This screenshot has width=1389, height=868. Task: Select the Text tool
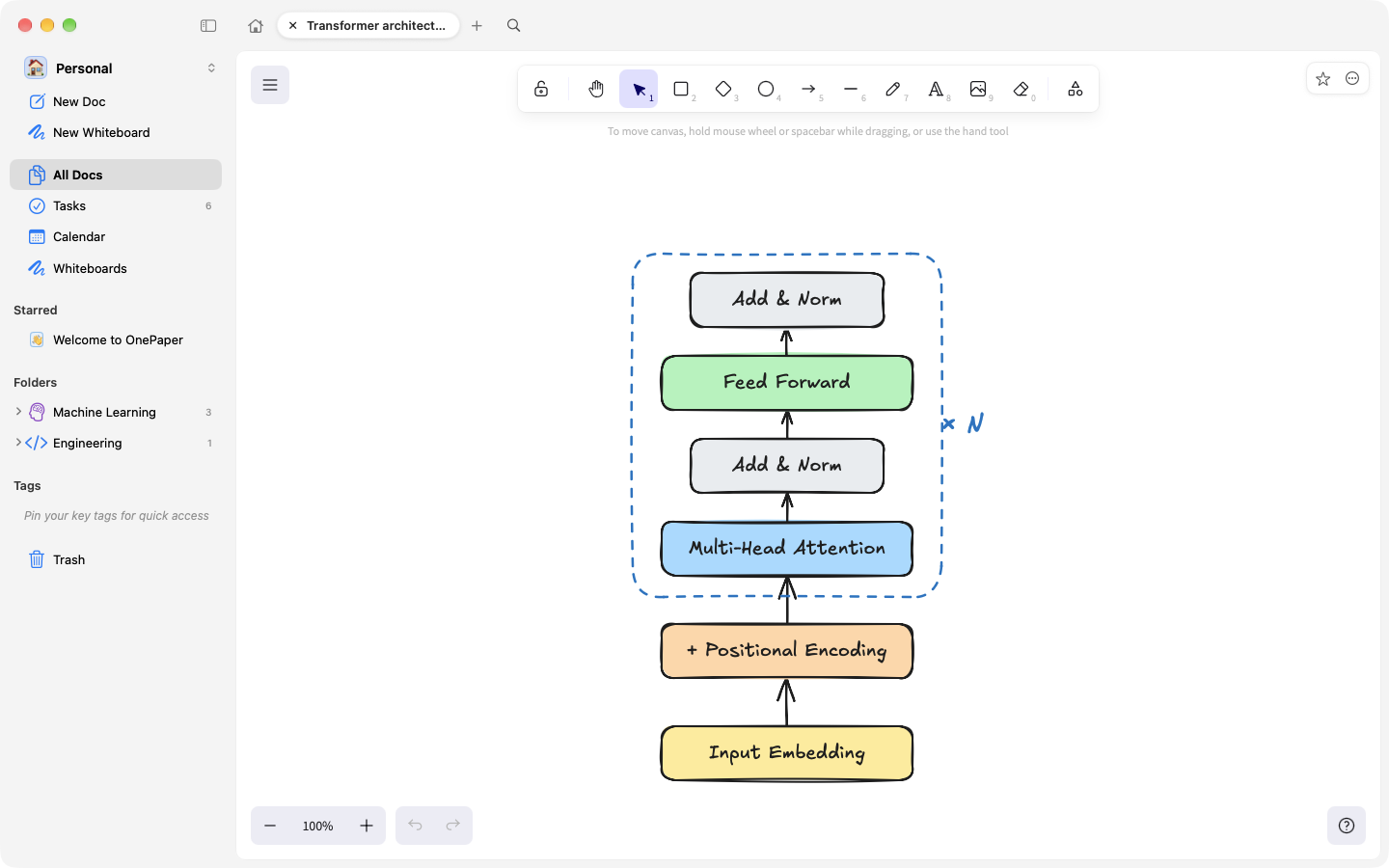(936, 89)
